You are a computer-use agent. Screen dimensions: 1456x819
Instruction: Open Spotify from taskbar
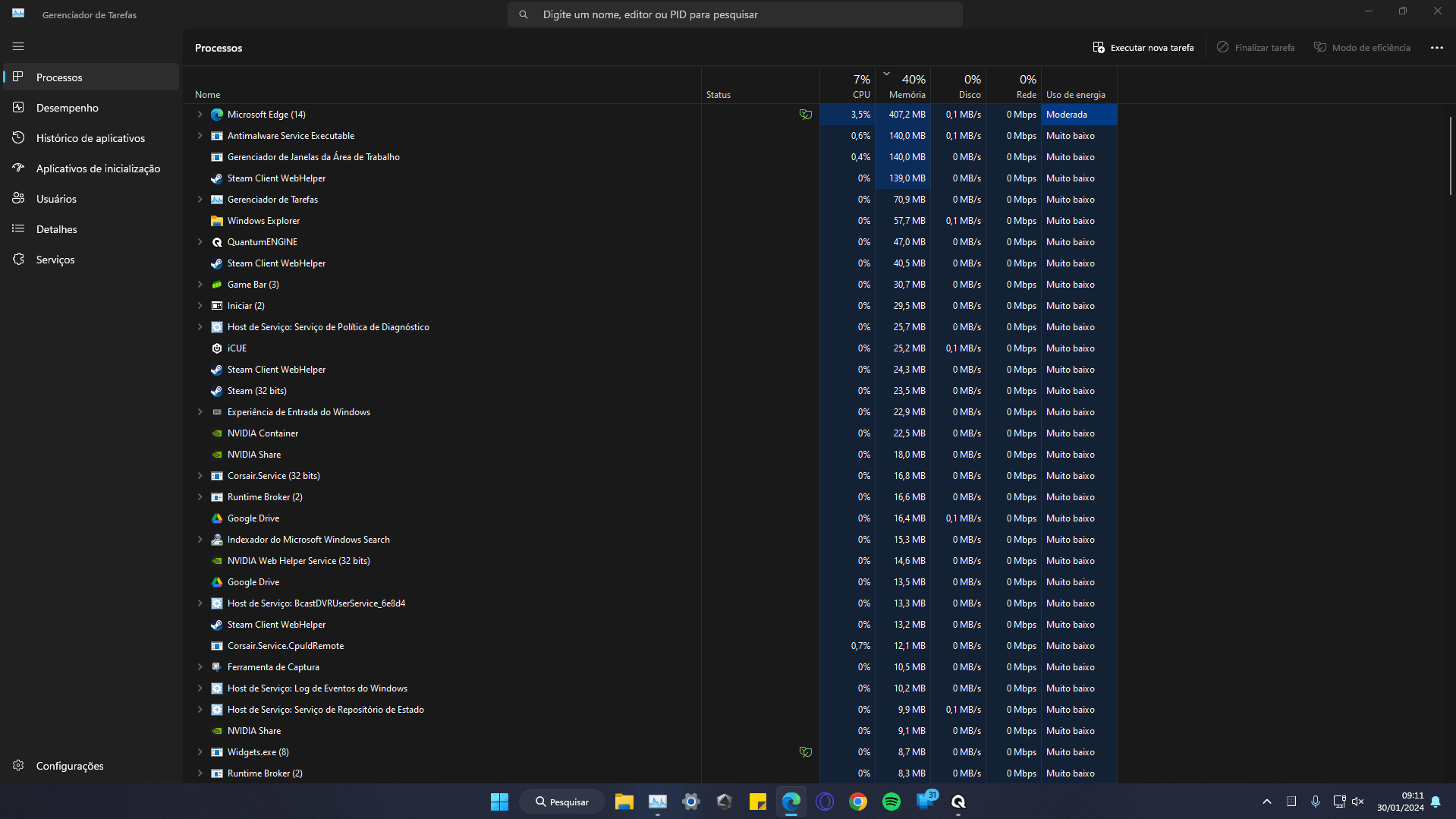click(892, 802)
